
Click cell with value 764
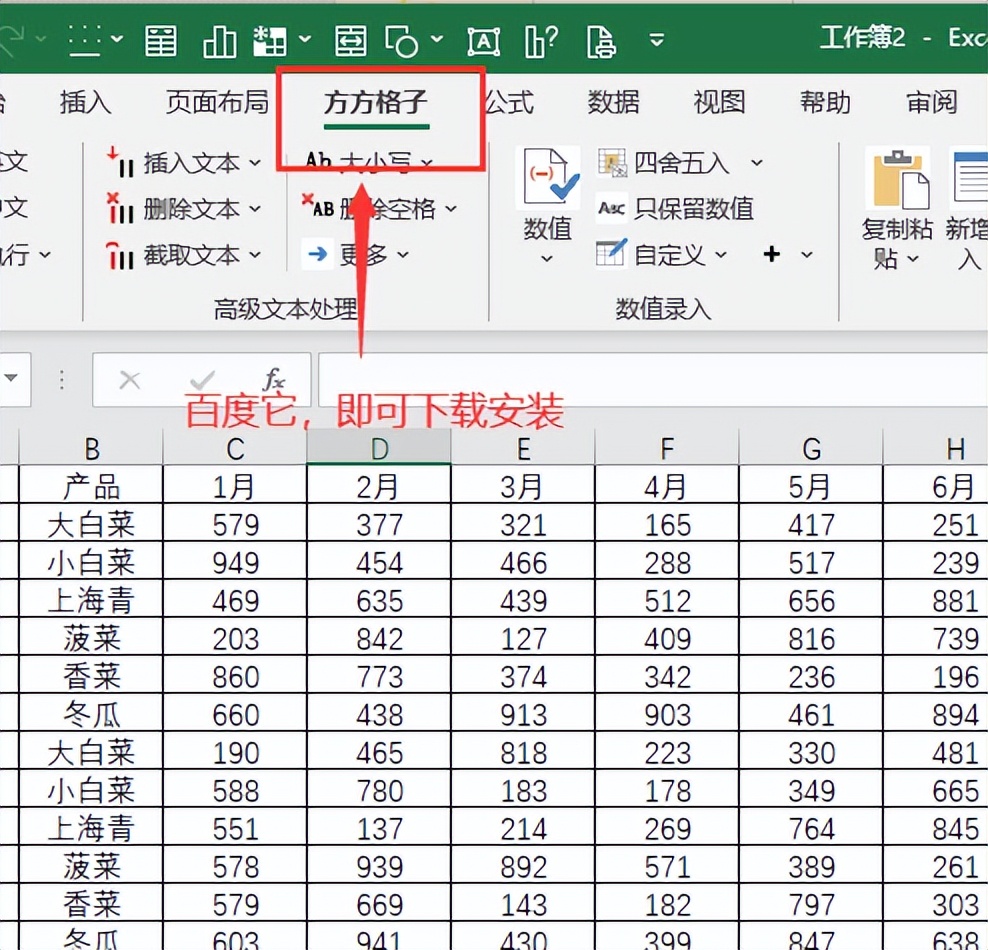tap(811, 827)
